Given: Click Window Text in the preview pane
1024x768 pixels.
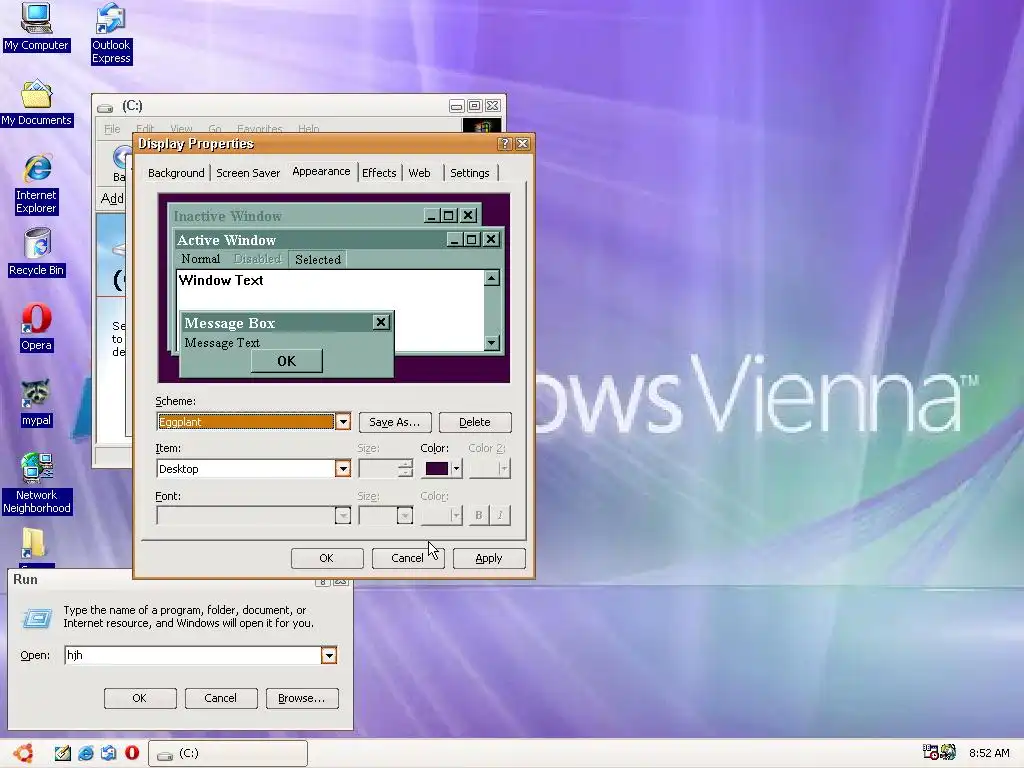Looking at the screenshot, I should pos(221,280).
